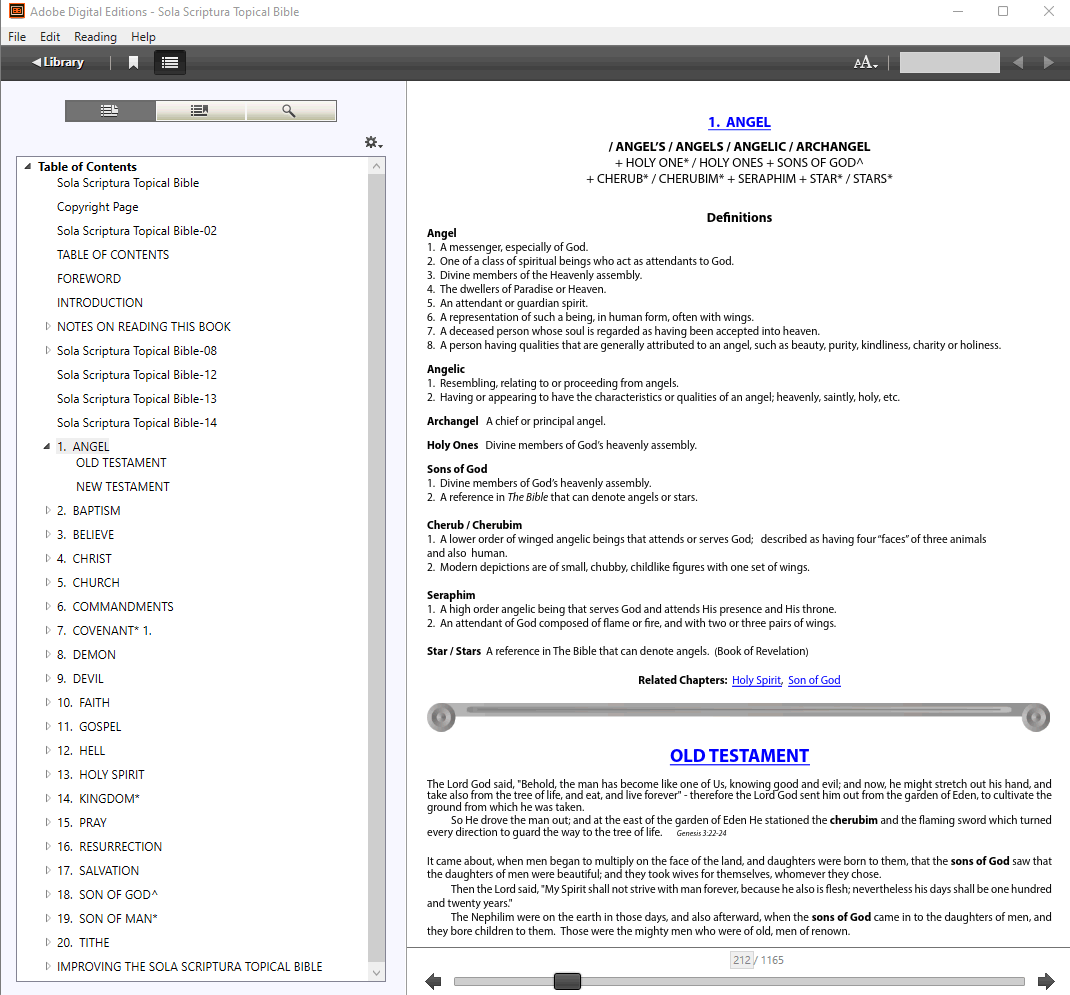The width and height of the screenshot is (1070, 995).
Task: Click contents scrollbar up arrow
Action: 376,166
